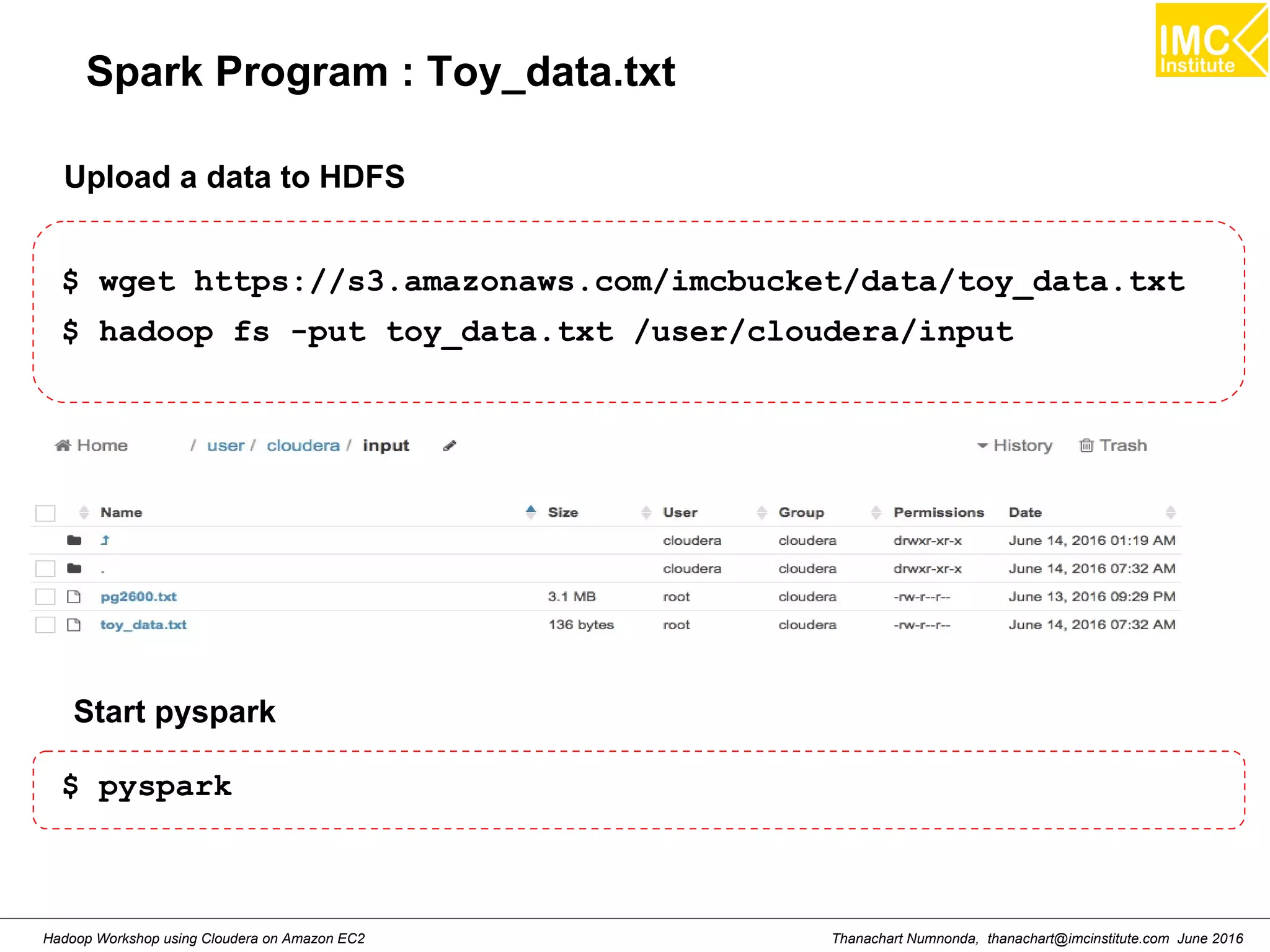The height and width of the screenshot is (952, 1270).
Task: Sort by Size using its sort arrow
Action: pos(531,512)
